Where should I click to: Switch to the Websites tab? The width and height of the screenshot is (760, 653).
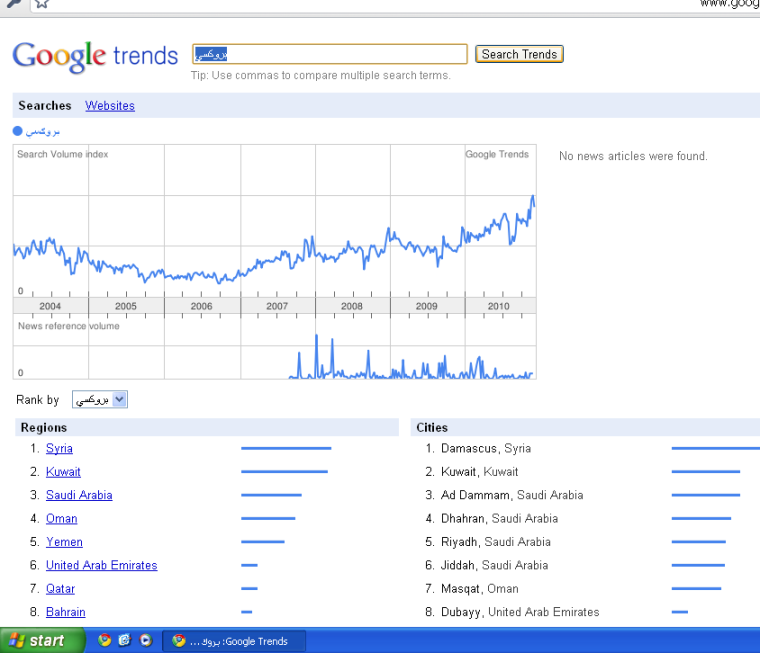[110, 106]
